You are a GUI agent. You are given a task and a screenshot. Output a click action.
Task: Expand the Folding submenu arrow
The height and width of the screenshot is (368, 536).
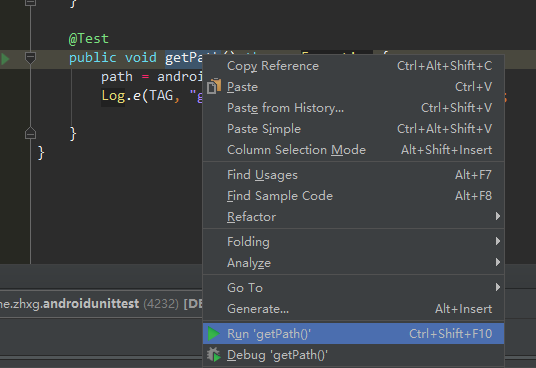click(498, 241)
